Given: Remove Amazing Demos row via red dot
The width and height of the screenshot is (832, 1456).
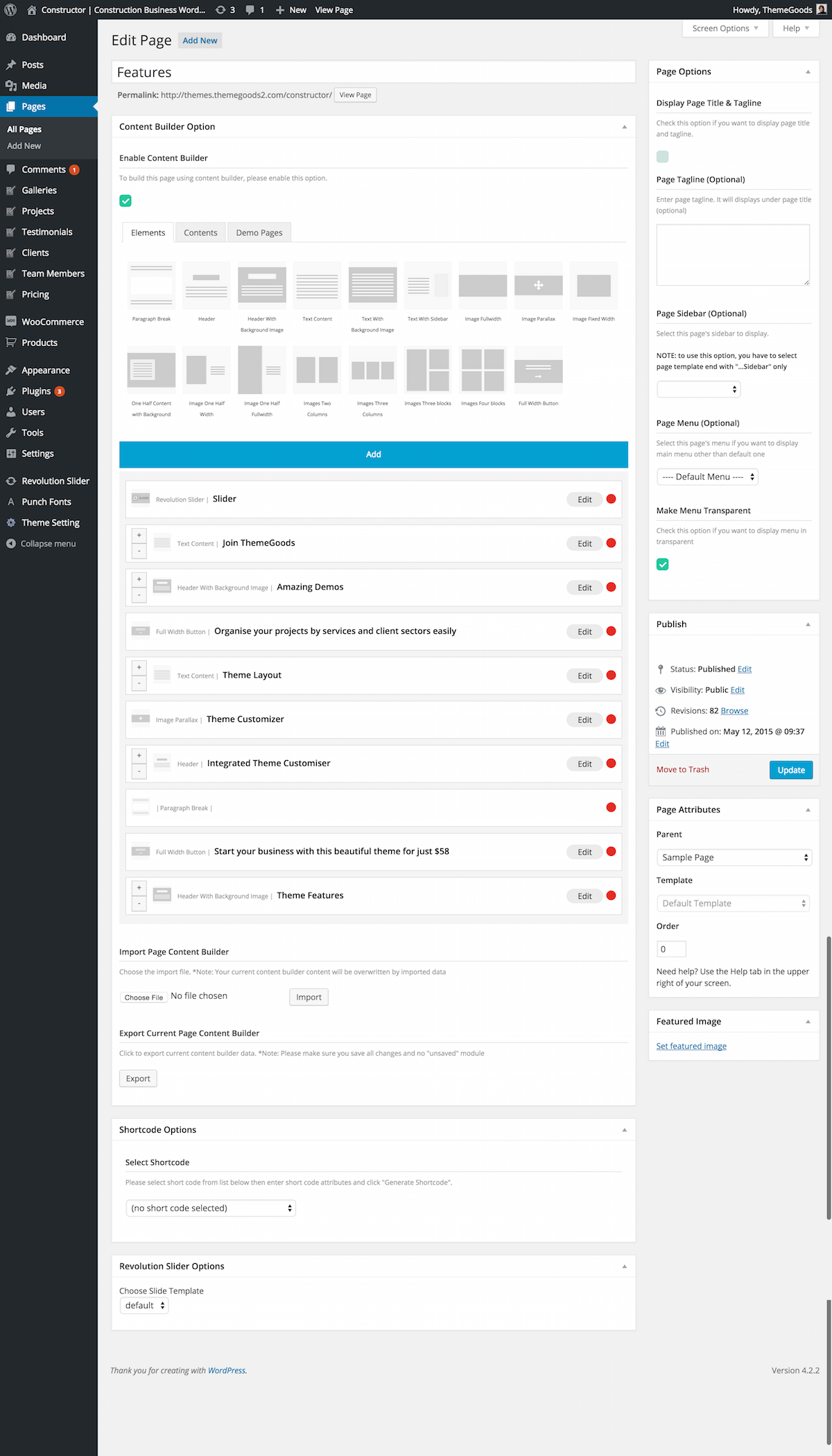Looking at the screenshot, I should pyautogui.click(x=611, y=587).
